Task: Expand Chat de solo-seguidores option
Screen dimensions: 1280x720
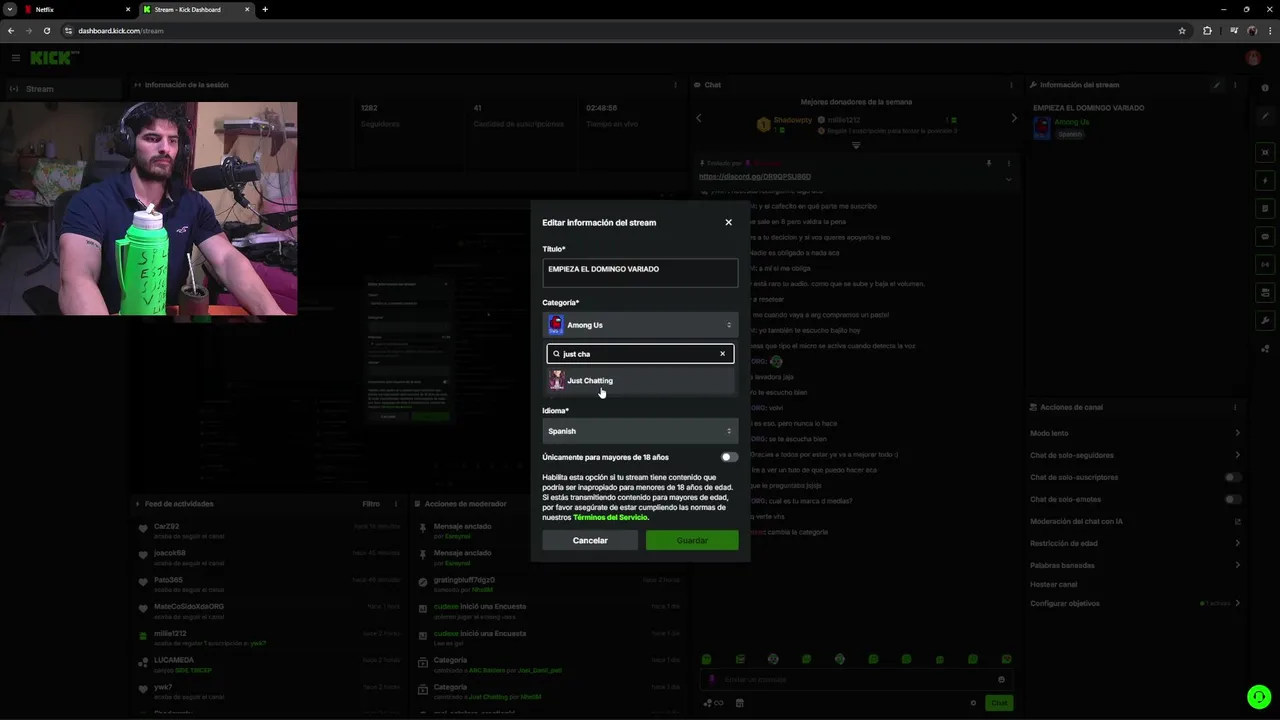Action: click(1136, 455)
